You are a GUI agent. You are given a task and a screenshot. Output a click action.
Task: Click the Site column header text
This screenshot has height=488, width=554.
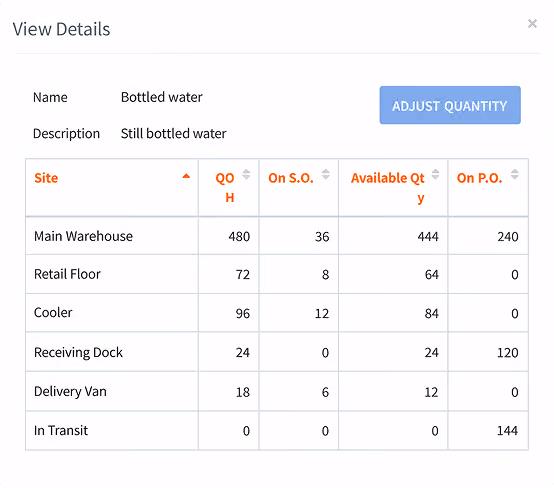point(46,178)
